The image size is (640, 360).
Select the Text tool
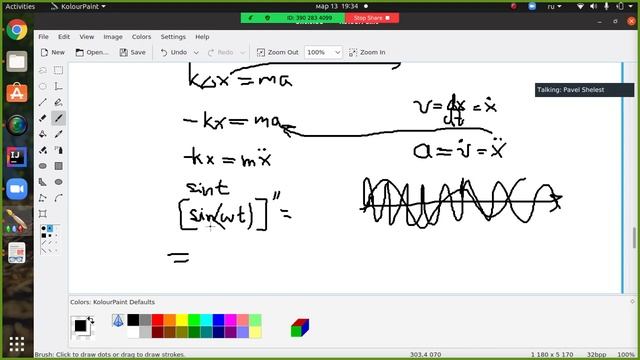[x=58, y=86]
